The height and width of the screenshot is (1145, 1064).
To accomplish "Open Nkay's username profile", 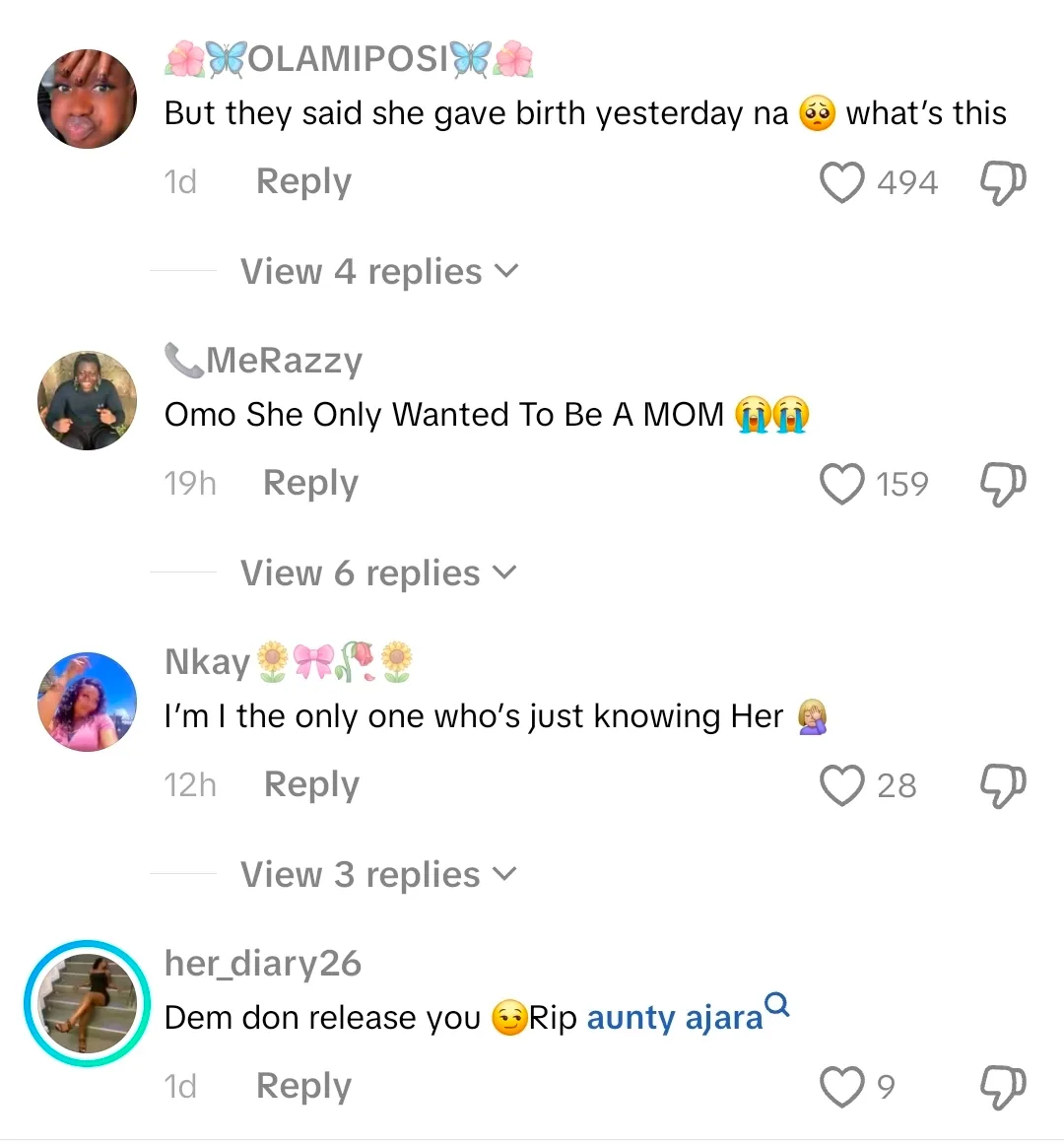I will tap(207, 662).
